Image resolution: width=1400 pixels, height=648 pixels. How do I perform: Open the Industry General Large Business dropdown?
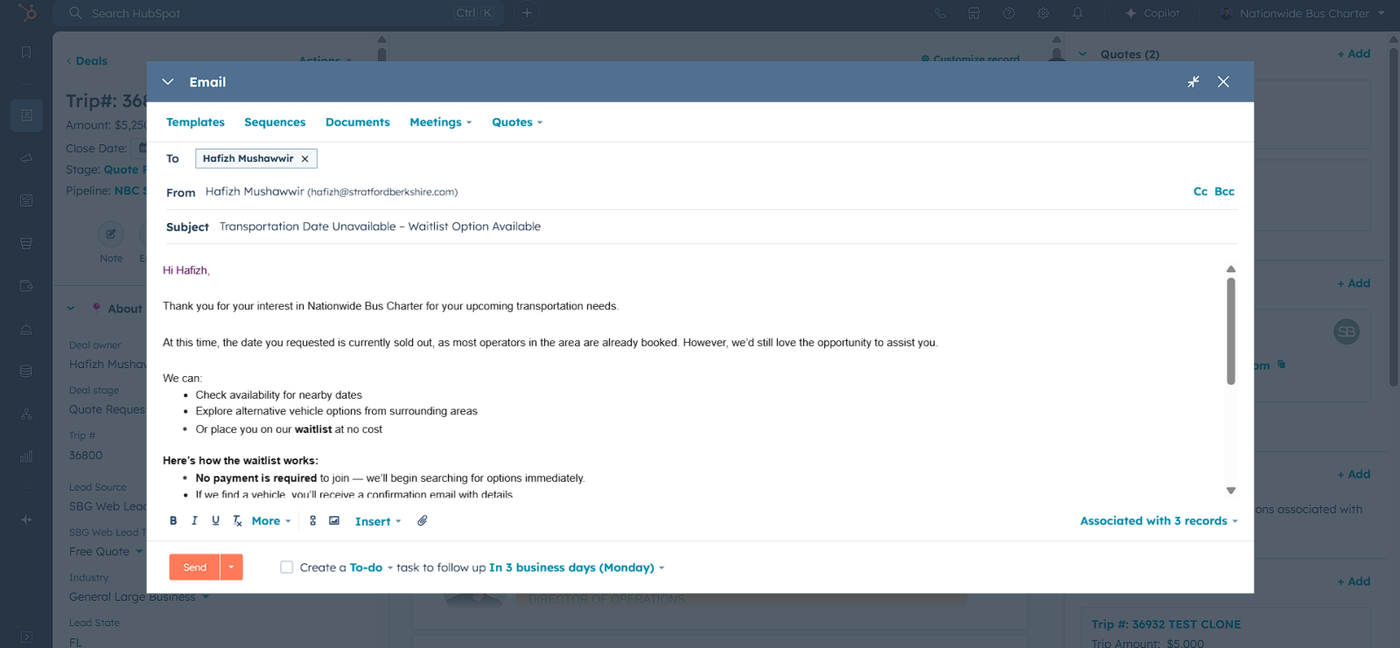click(x=139, y=597)
